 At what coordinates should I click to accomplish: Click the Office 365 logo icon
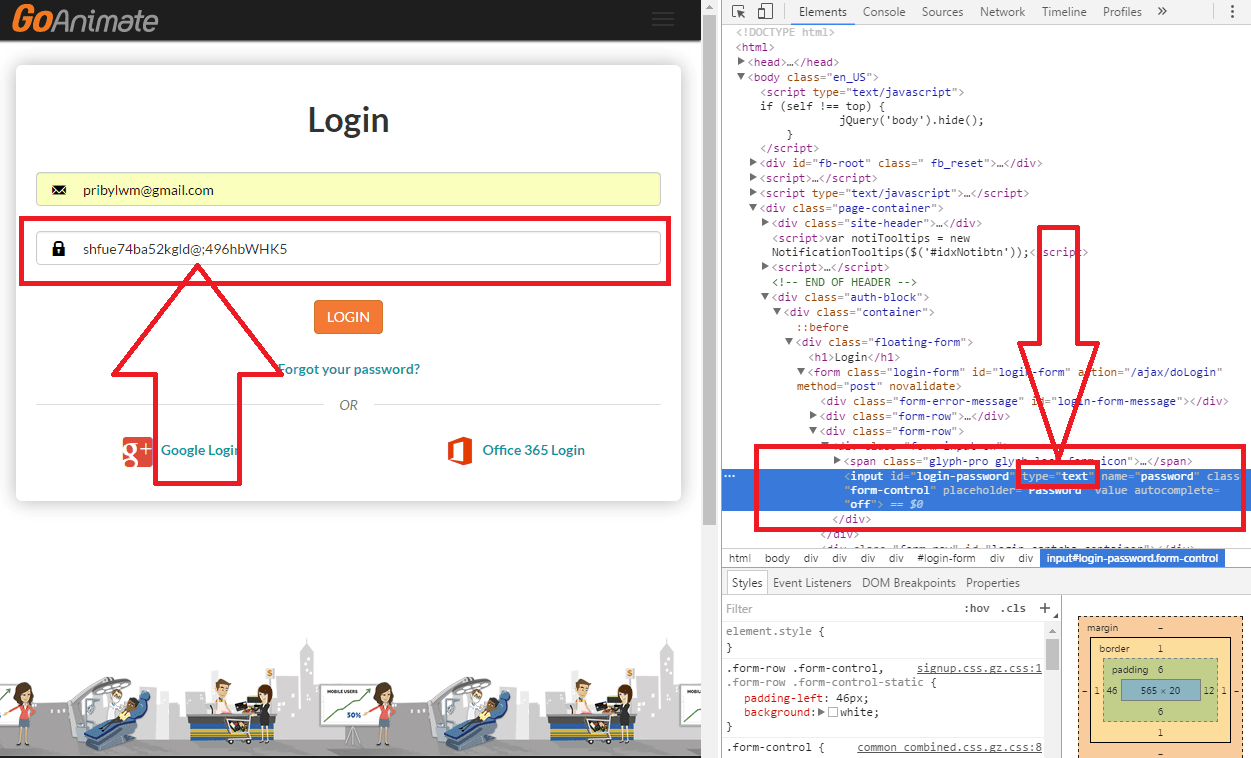460,451
